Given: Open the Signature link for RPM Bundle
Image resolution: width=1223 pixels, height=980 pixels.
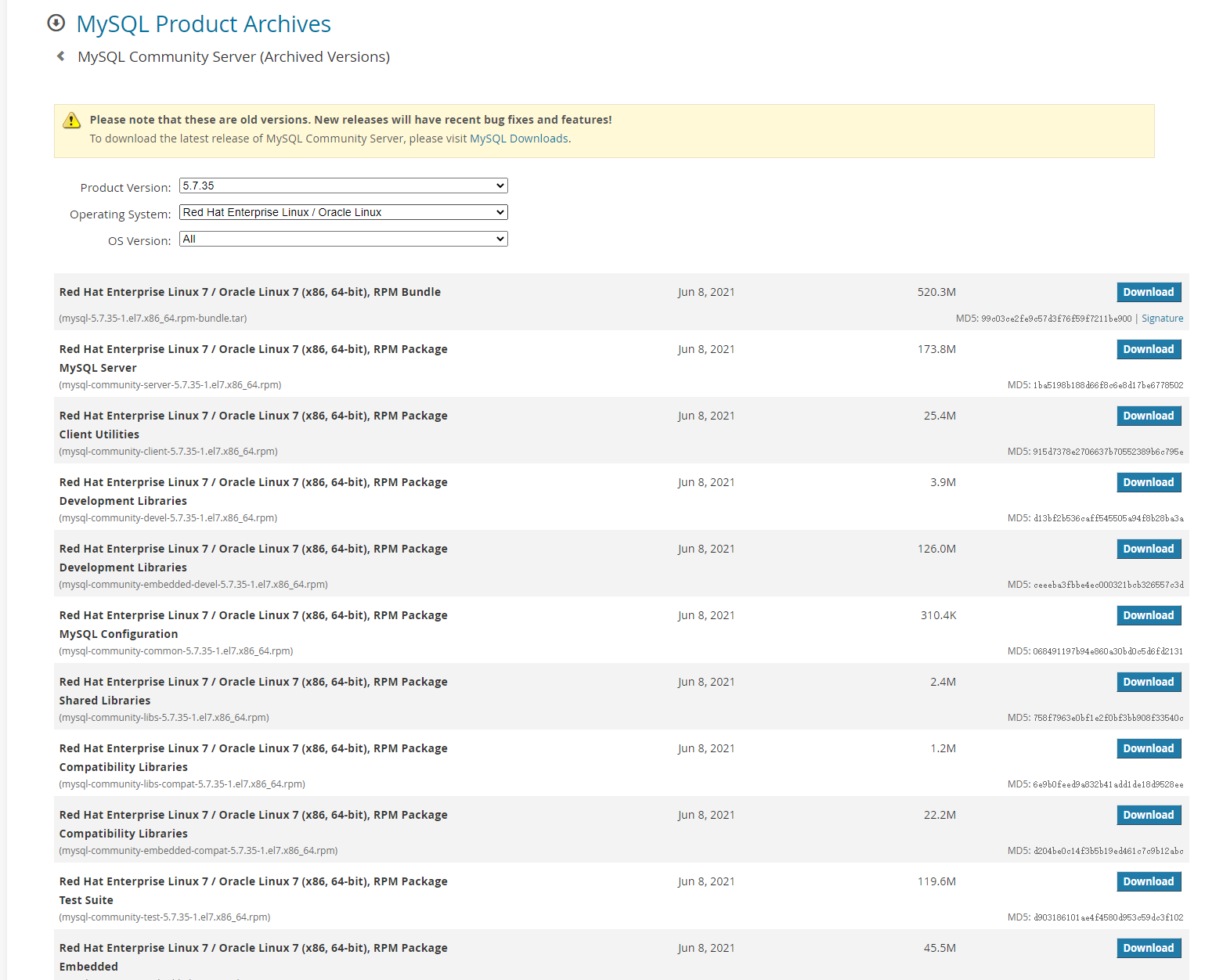Looking at the screenshot, I should point(1162,319).
